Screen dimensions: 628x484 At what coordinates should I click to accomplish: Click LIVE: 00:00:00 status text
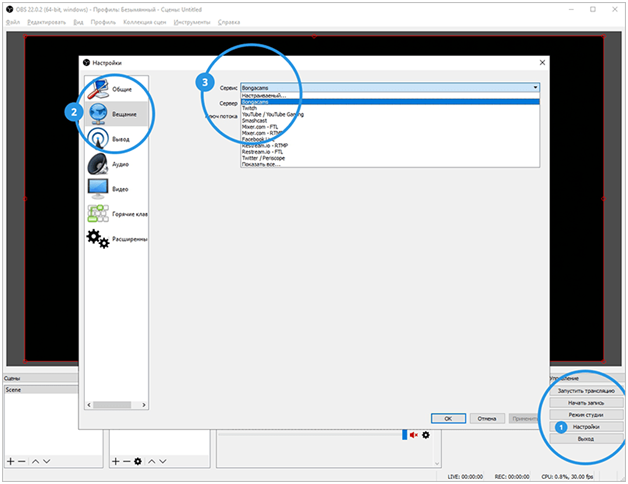pyautogui.click(x=465, y=476)
